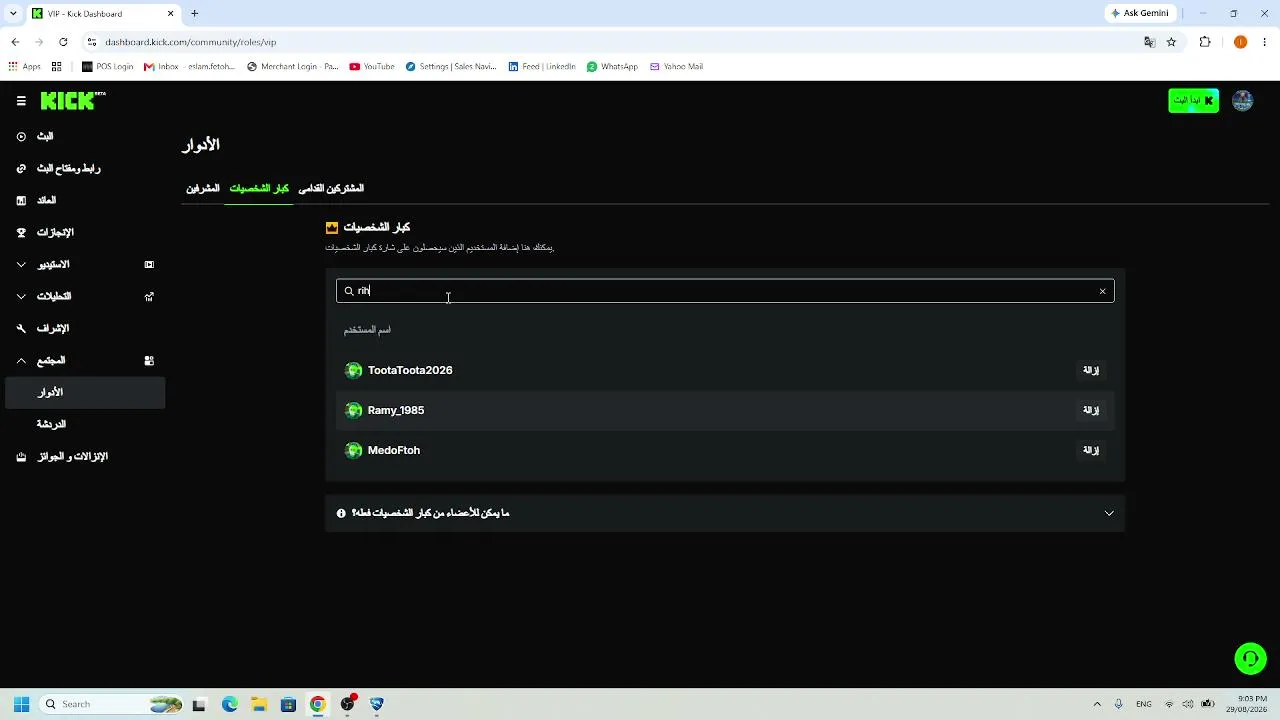Open the Chrome extensions puzzle icon
The image size is (1280, 720).
[x=1205, y=42]
